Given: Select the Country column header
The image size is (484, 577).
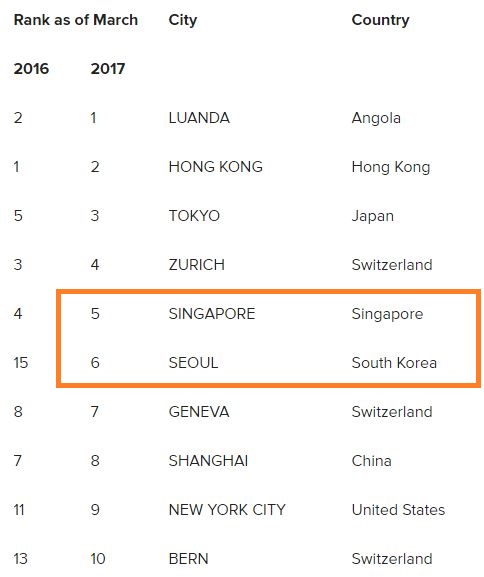Looking at the screenshot, I should 380,21.
